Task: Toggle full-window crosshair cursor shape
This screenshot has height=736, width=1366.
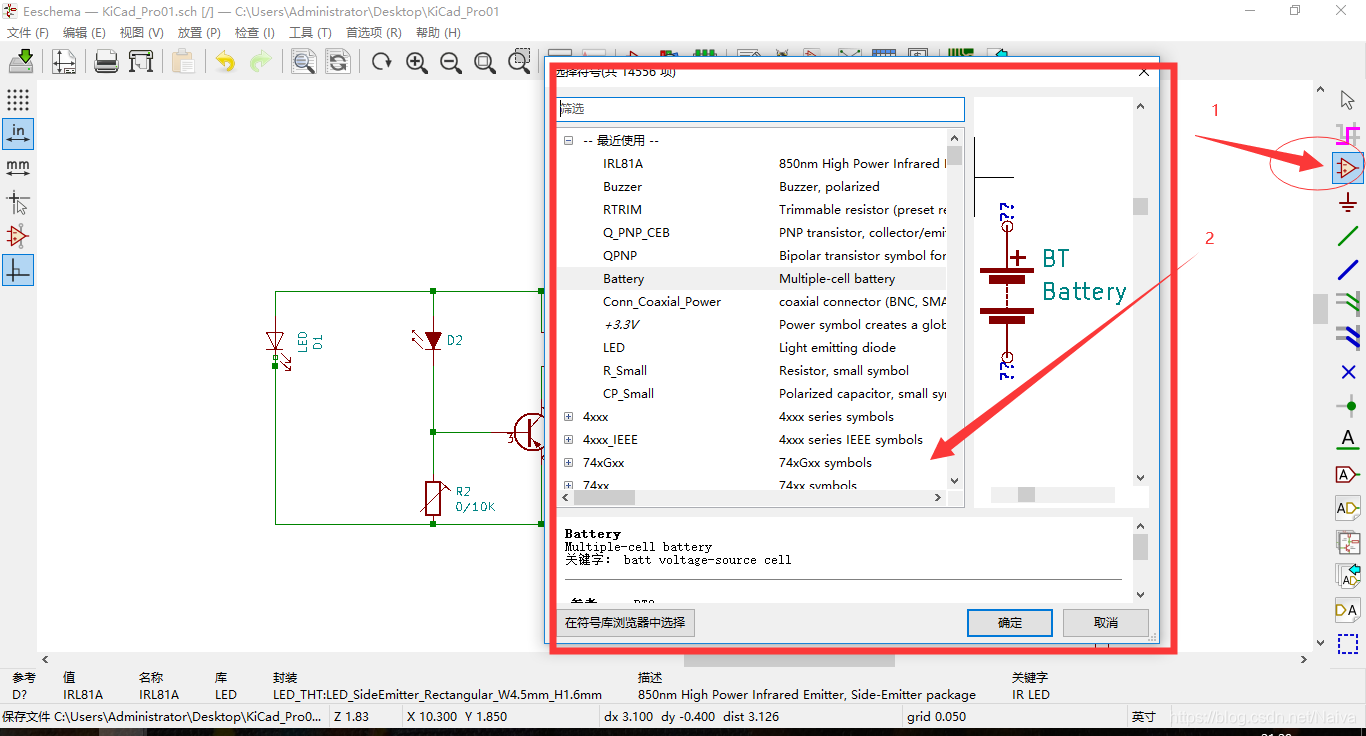Action: [x=18, y=203]
